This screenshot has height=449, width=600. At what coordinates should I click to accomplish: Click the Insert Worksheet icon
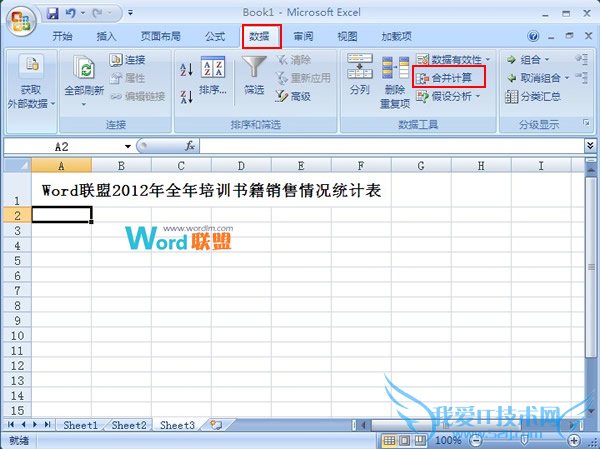click(216, 425)
